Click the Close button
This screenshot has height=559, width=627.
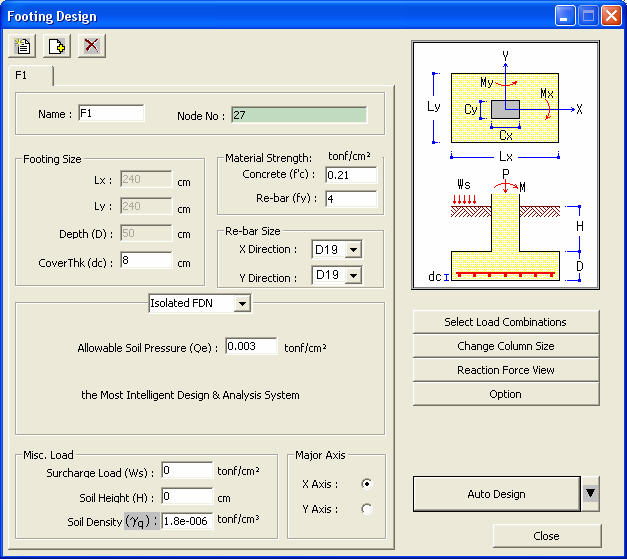(x=547, y=536)
